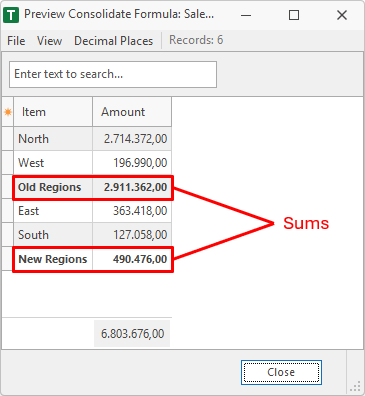Maximize the preview window

[x=294, y=15]
